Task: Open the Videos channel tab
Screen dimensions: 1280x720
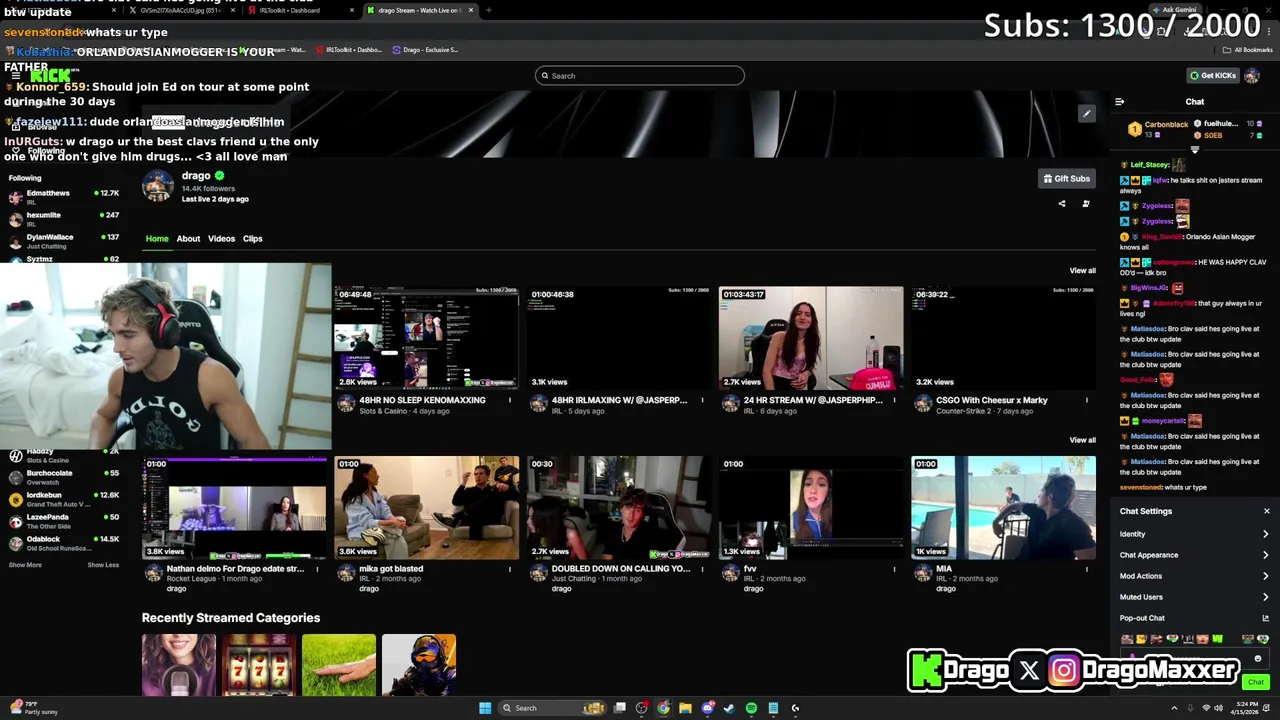Action: point(221,239)
